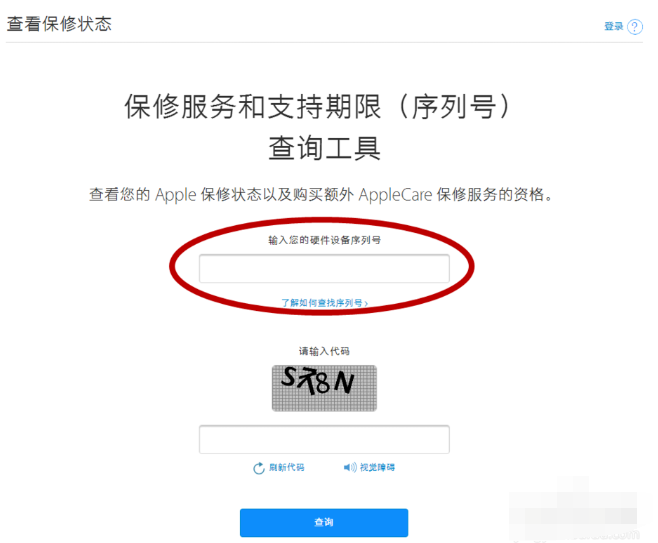The height and width of the screenshot is (543, 658).
Task: Click the 保修服务和支持期限 heading line
Action: point(317,107)
